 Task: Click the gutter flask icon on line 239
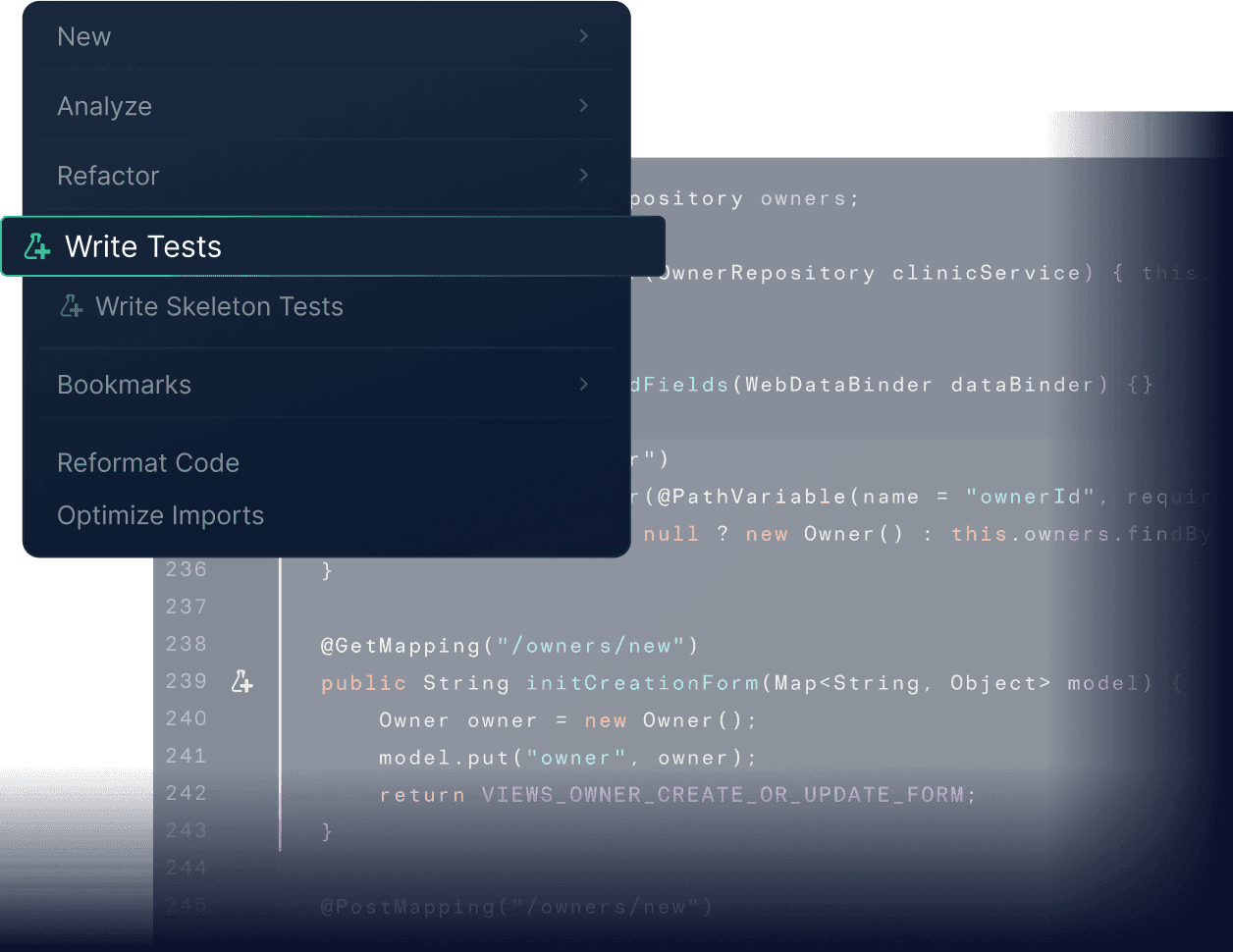click(241, 680)
